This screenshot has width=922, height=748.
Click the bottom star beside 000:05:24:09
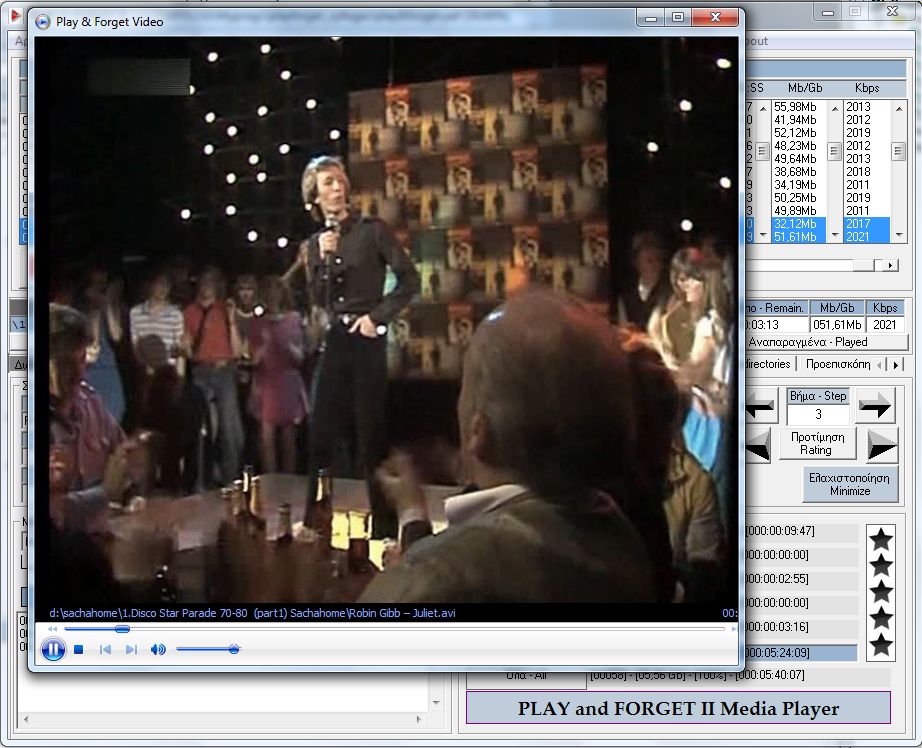point(881,644)
